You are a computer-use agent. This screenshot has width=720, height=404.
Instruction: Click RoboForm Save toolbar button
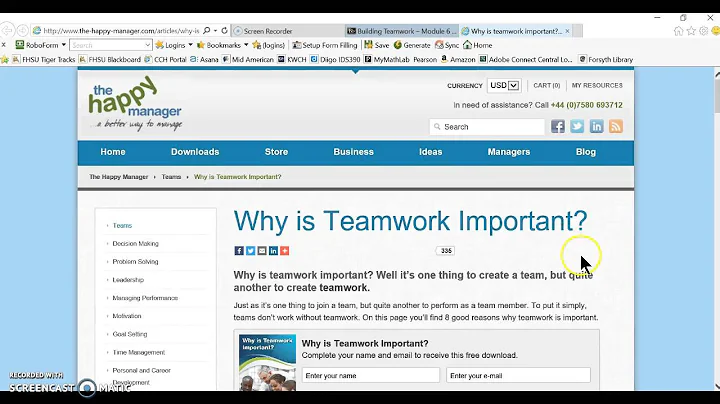pos(377,45)
